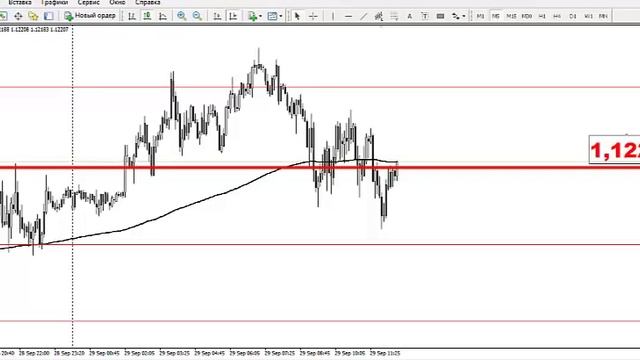Click the '29 Sep 06:06' time label
640x360 pixels.
(244, 353)
